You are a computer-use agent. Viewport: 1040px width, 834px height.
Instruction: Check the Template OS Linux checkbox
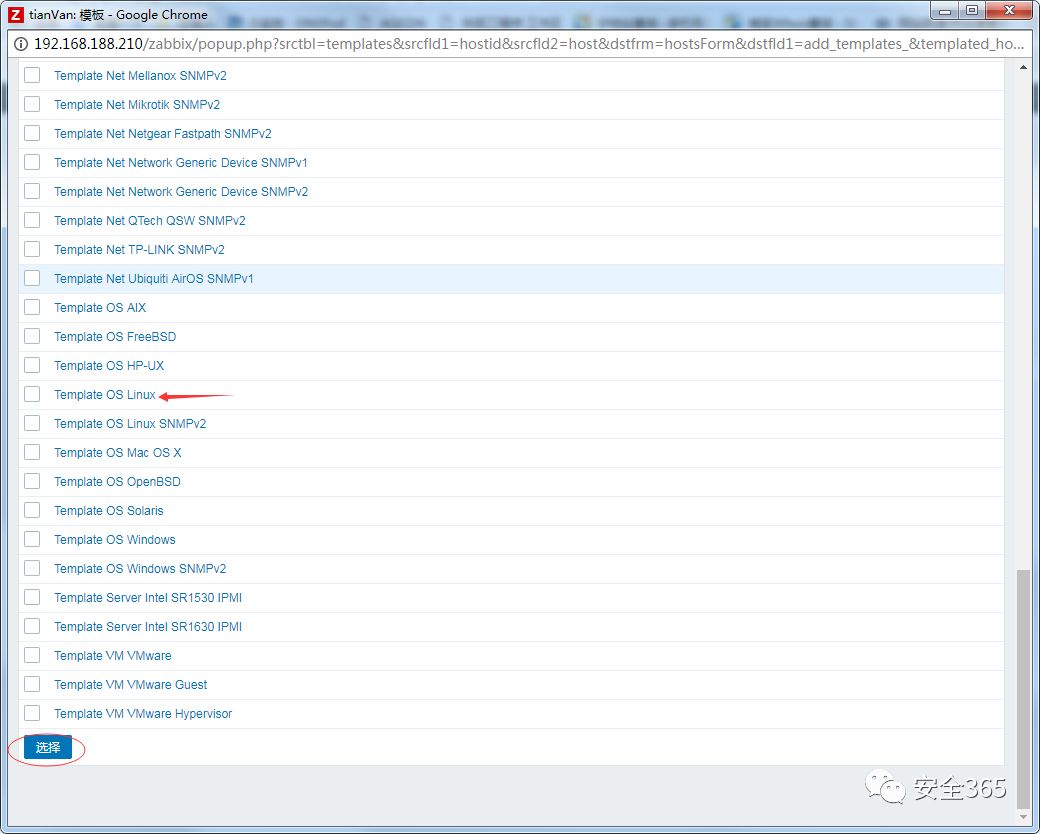click(x=32, y=394)
